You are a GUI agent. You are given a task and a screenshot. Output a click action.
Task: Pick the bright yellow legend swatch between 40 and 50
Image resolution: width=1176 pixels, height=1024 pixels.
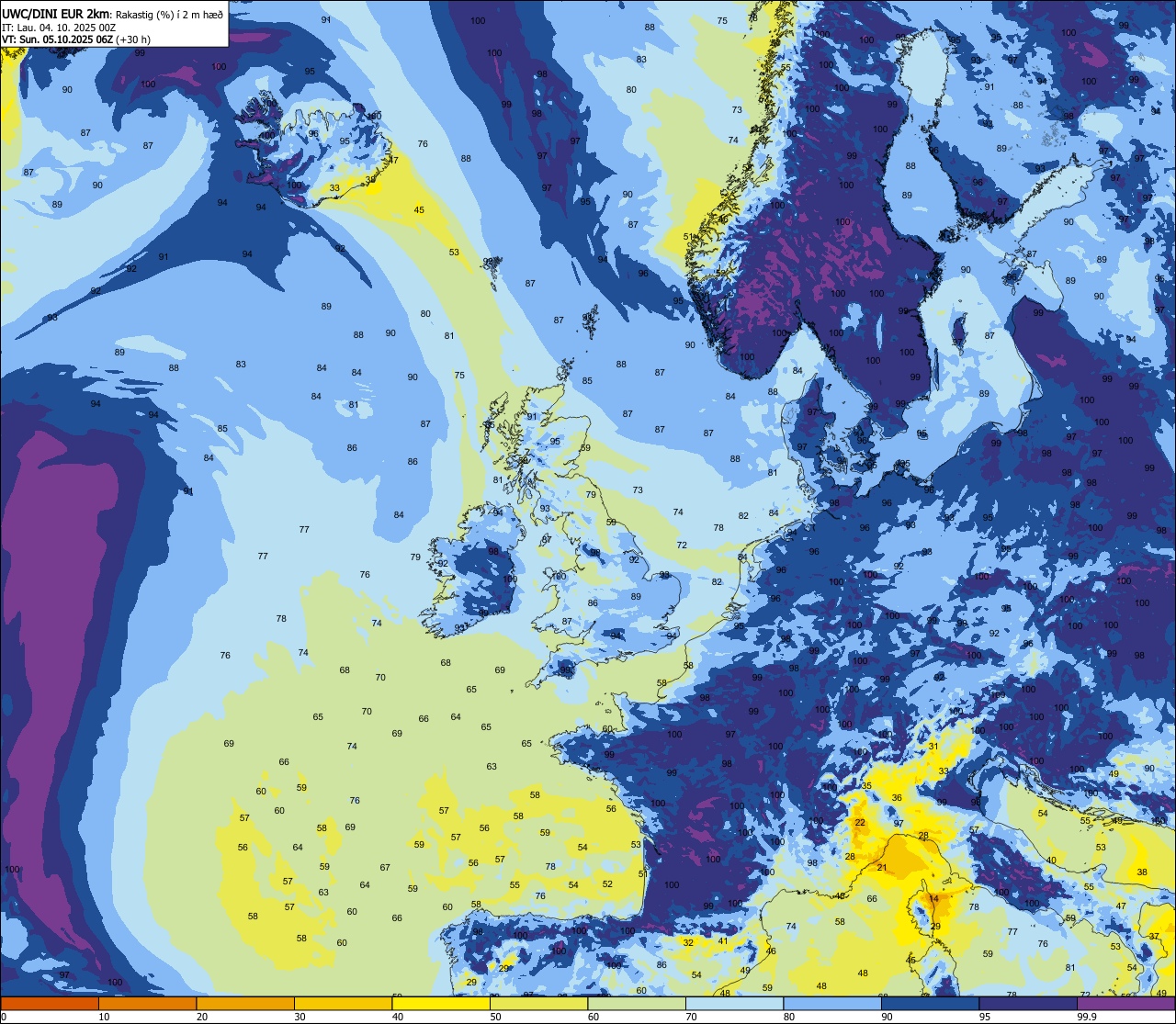coord(441,1004)
